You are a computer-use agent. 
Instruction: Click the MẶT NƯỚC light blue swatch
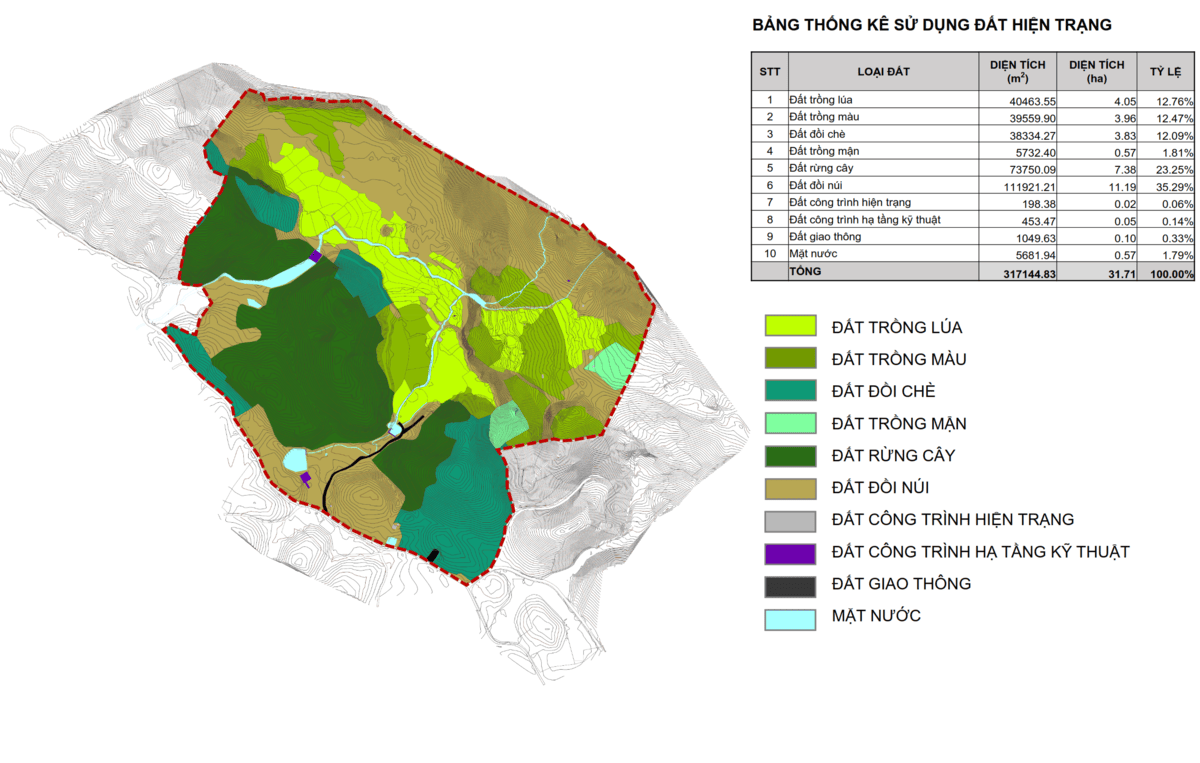click(789, 619)
